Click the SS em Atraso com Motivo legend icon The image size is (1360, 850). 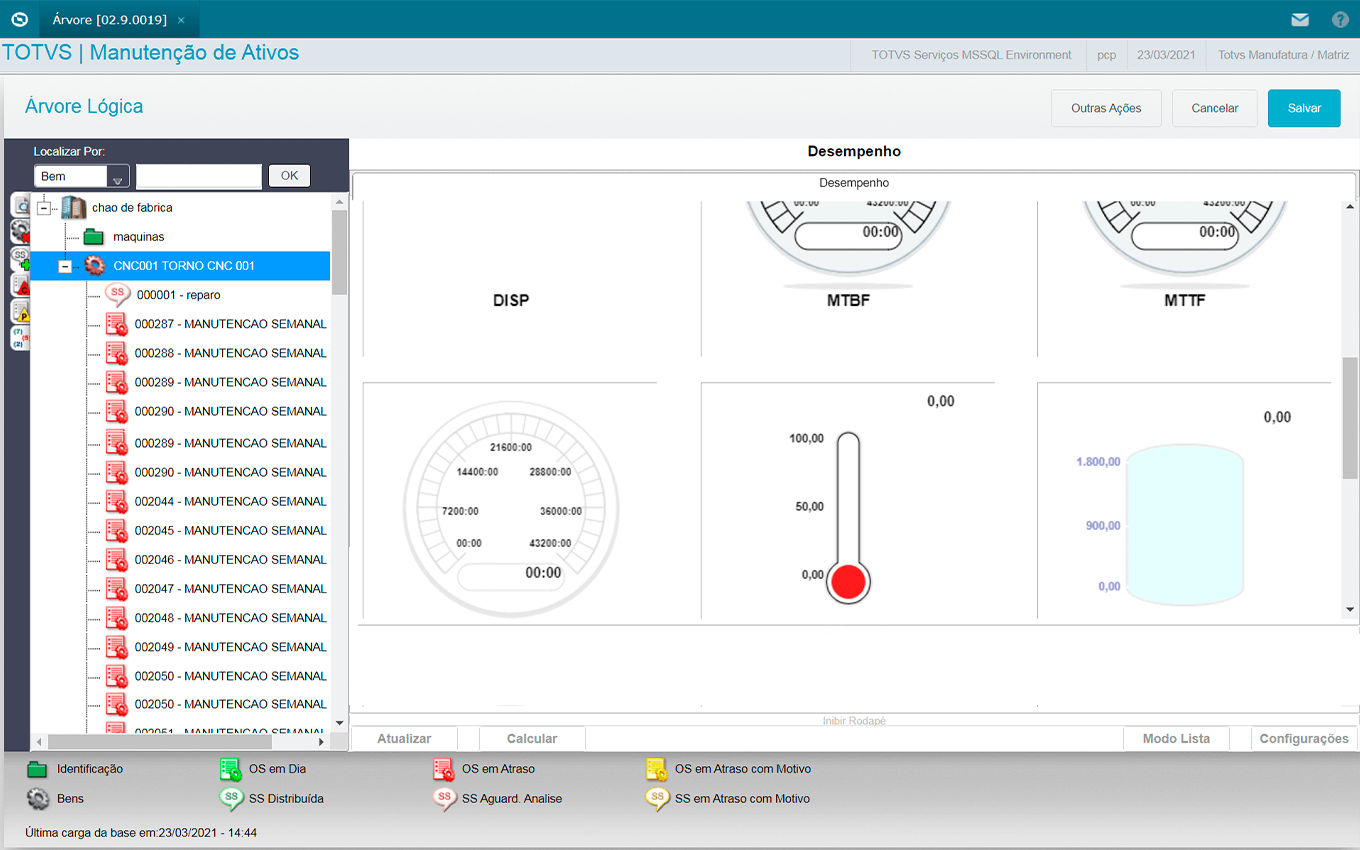tap(657, 799)
